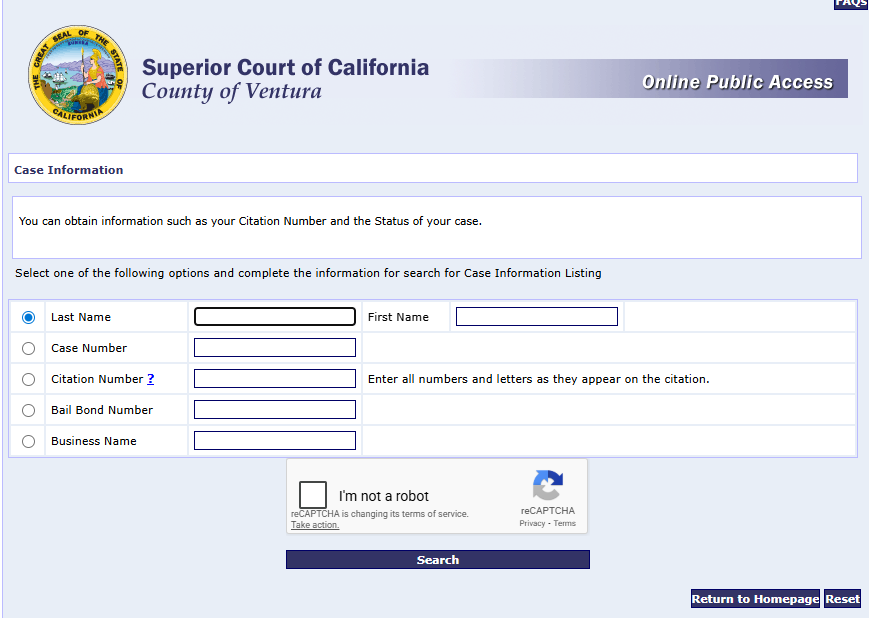The image size is (869, 618).
Task: Click into the Case Number field
Action: coord(275,348)
